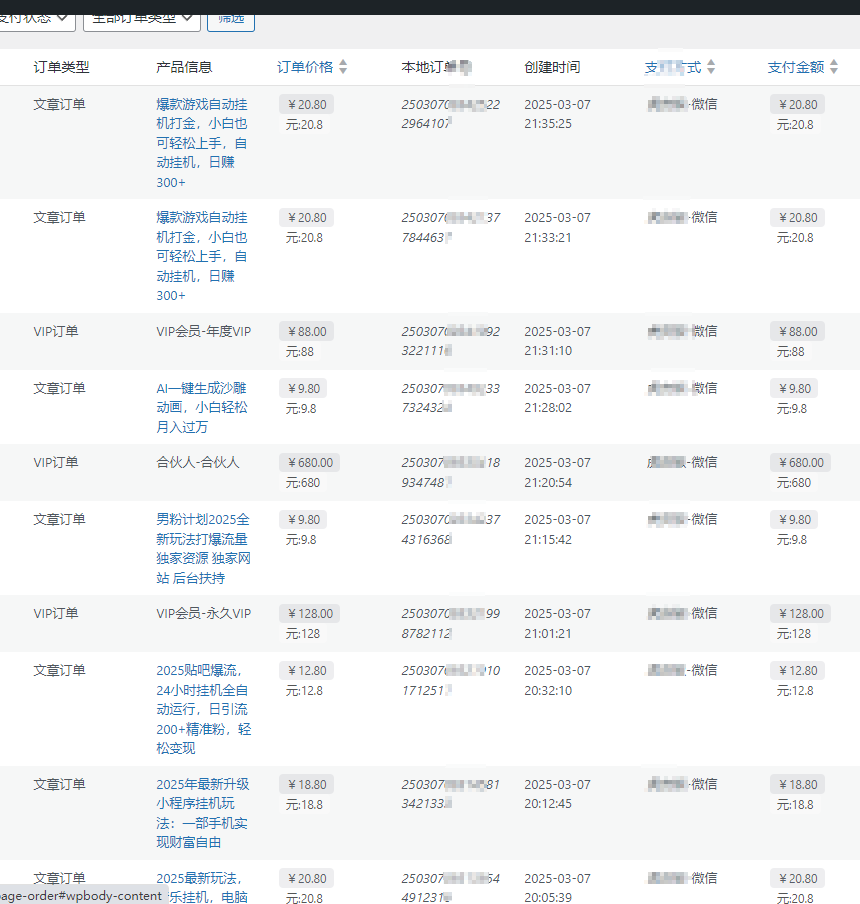Click the ¥128.00 badge under 订单价格
The image size is (860, 904).
(x=310, y=613)
